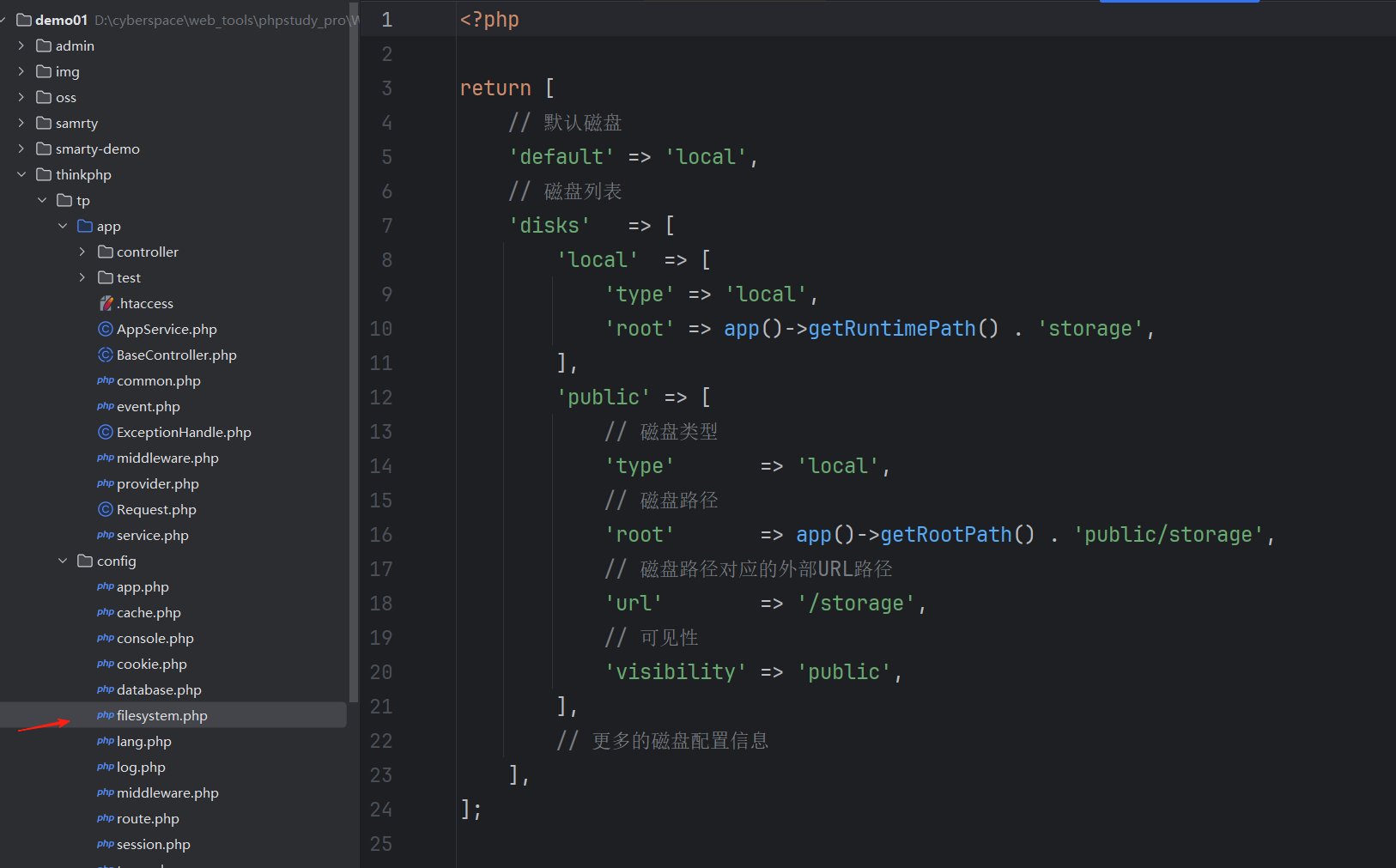This screenshot has width=1396, height=868.
Task: Click the AppService.php class icon
Action: (x=106, y=329)
